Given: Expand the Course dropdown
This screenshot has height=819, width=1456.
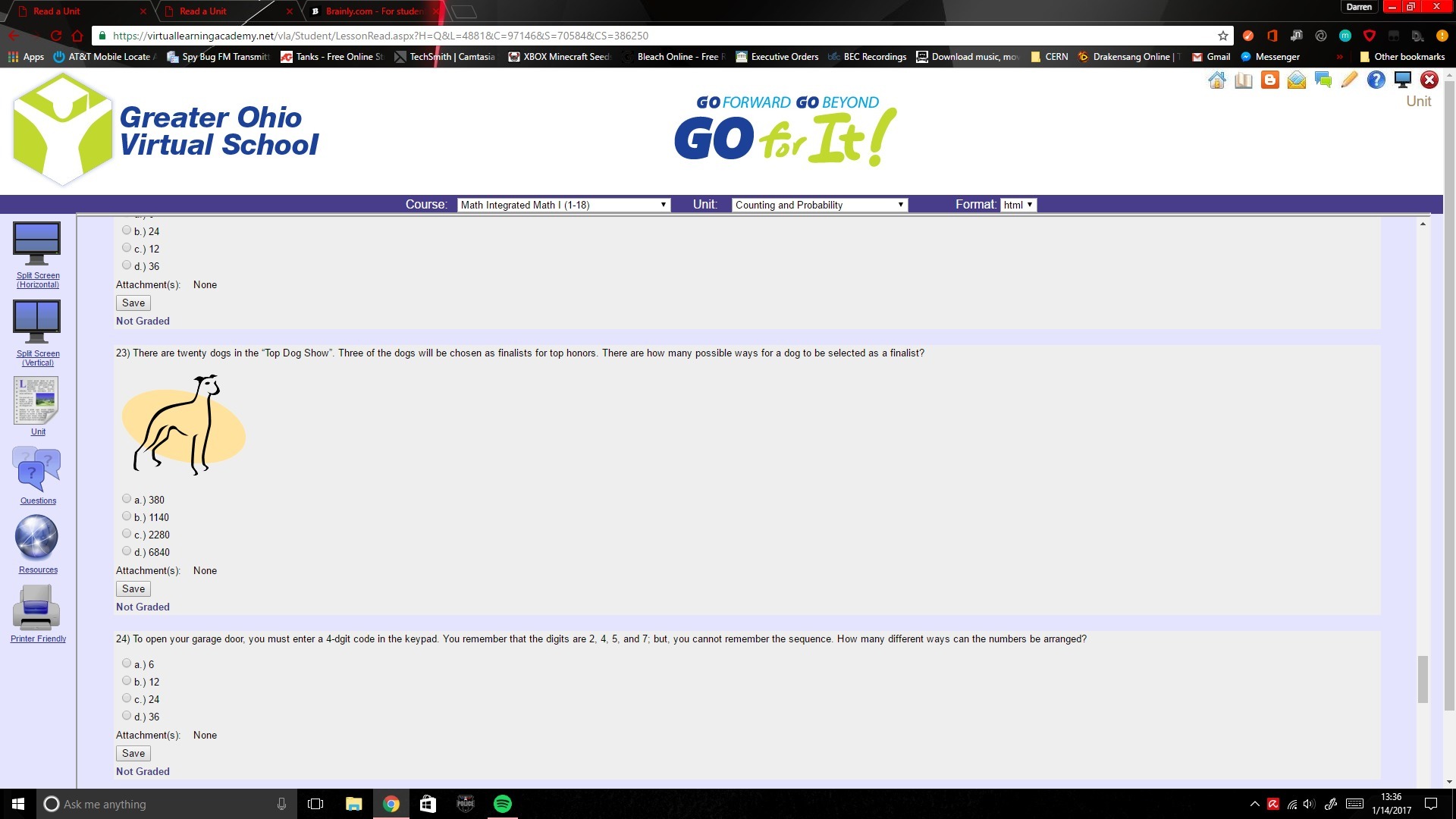Looking at the screenshot, I should pyautogui.click(x=563, y=205).
